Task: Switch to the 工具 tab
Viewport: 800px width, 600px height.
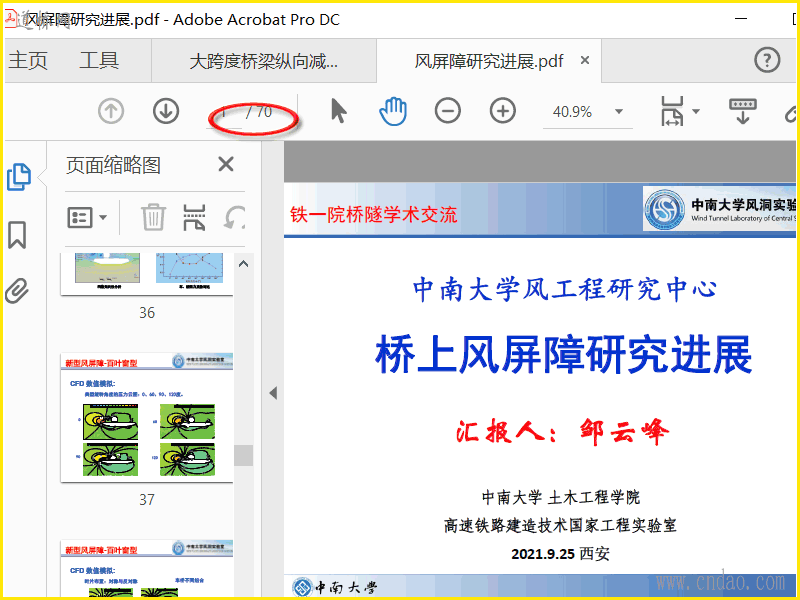Action: [99, 61]
